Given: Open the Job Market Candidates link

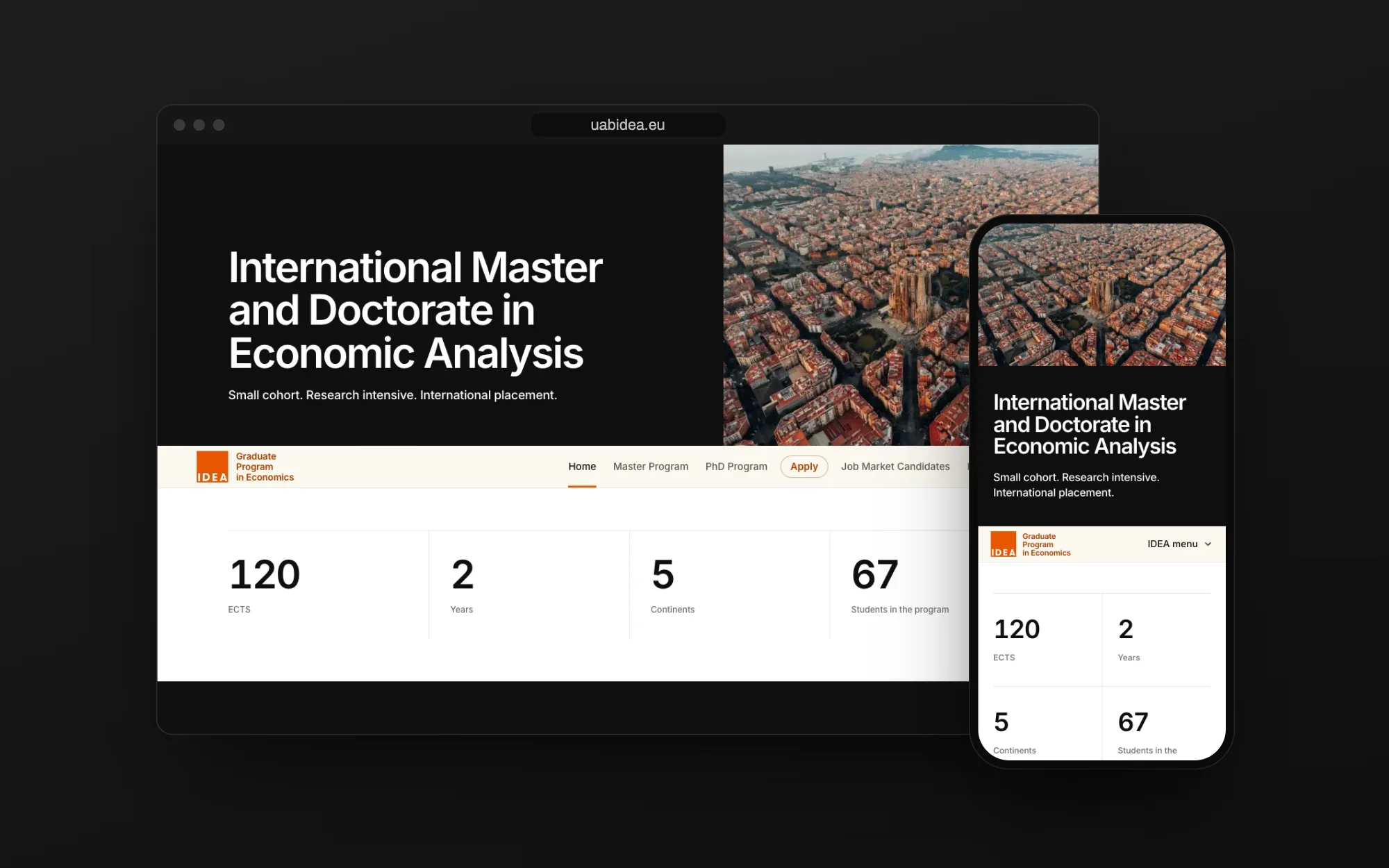Looking at the screenshot, I should 895,467.
